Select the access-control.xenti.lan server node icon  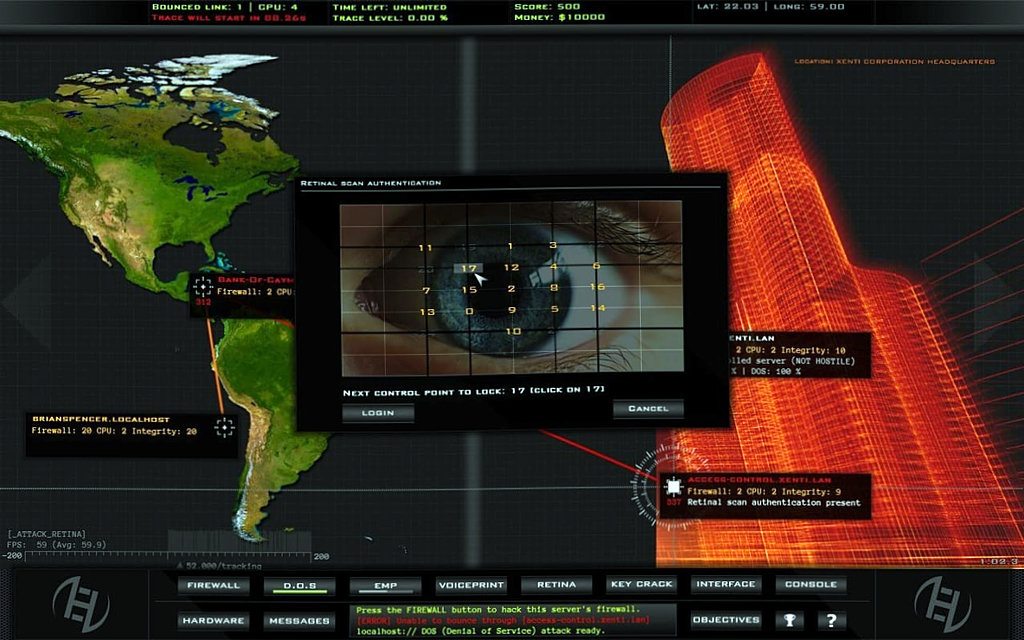tap(673, 487)
